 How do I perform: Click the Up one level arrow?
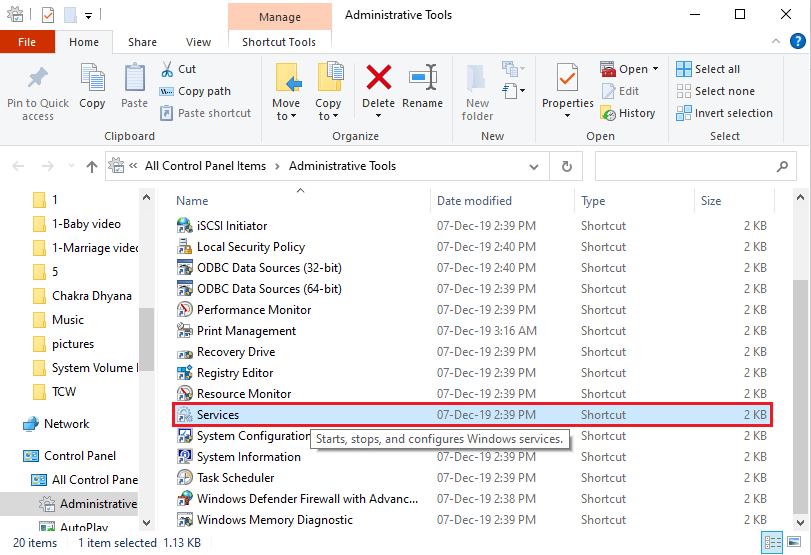tap(92, 167)
